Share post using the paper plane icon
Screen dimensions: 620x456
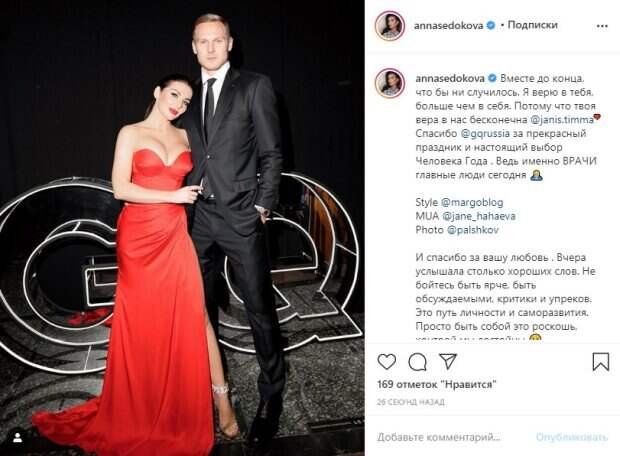pyautogui.click(x=448, y=361)
